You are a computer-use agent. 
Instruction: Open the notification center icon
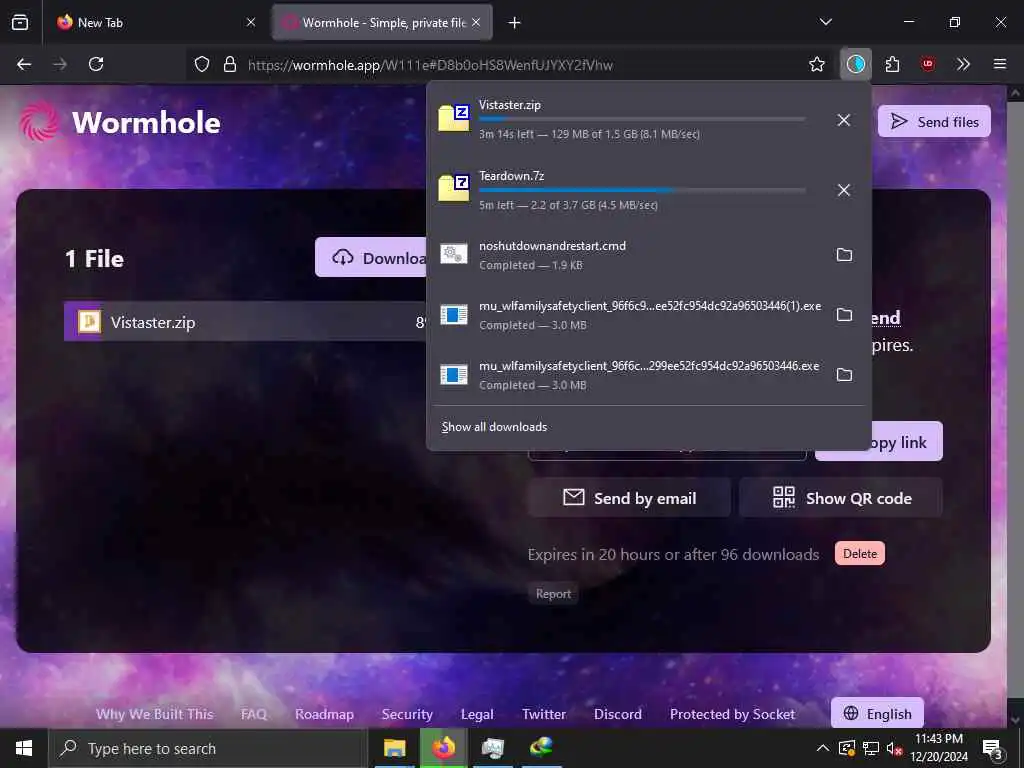point(993,749)
